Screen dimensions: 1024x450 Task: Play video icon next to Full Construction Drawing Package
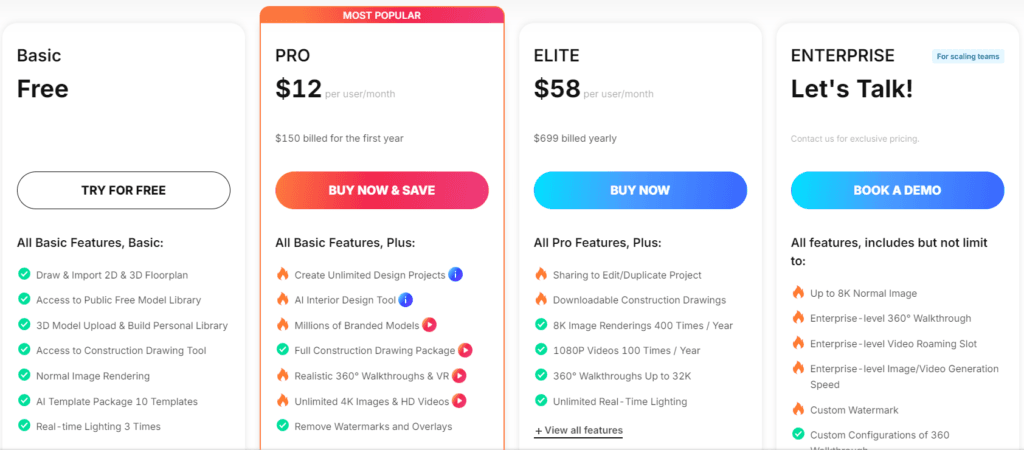(x=465, y=350)
